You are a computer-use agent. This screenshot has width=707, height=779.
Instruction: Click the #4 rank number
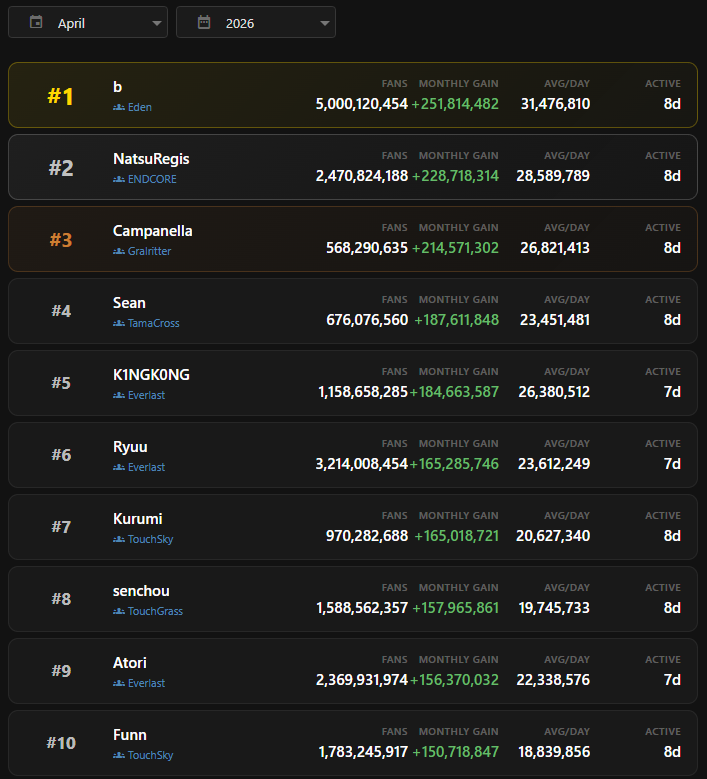[x=61, y=311]
